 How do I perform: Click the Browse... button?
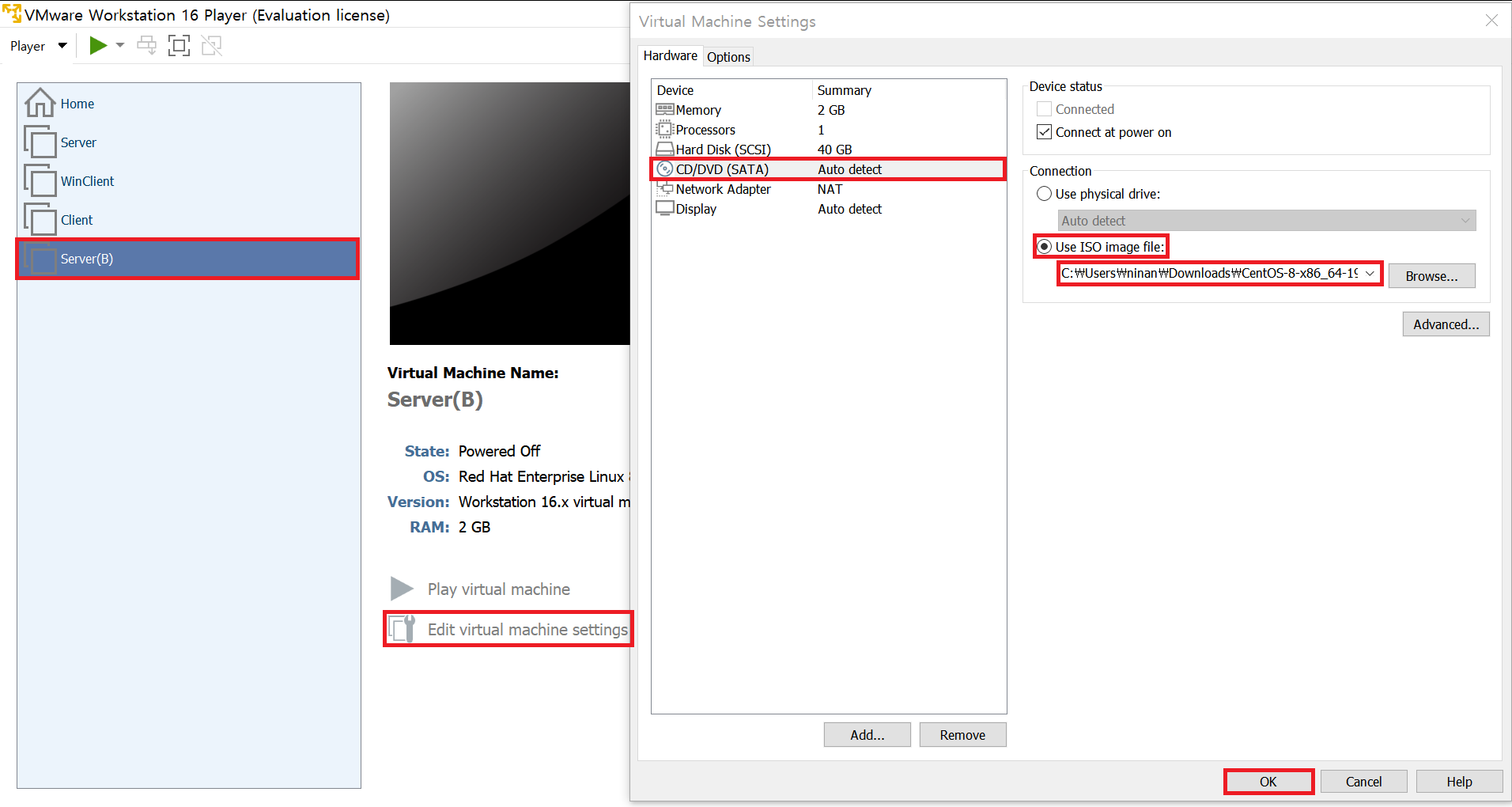click(1431, 276)
